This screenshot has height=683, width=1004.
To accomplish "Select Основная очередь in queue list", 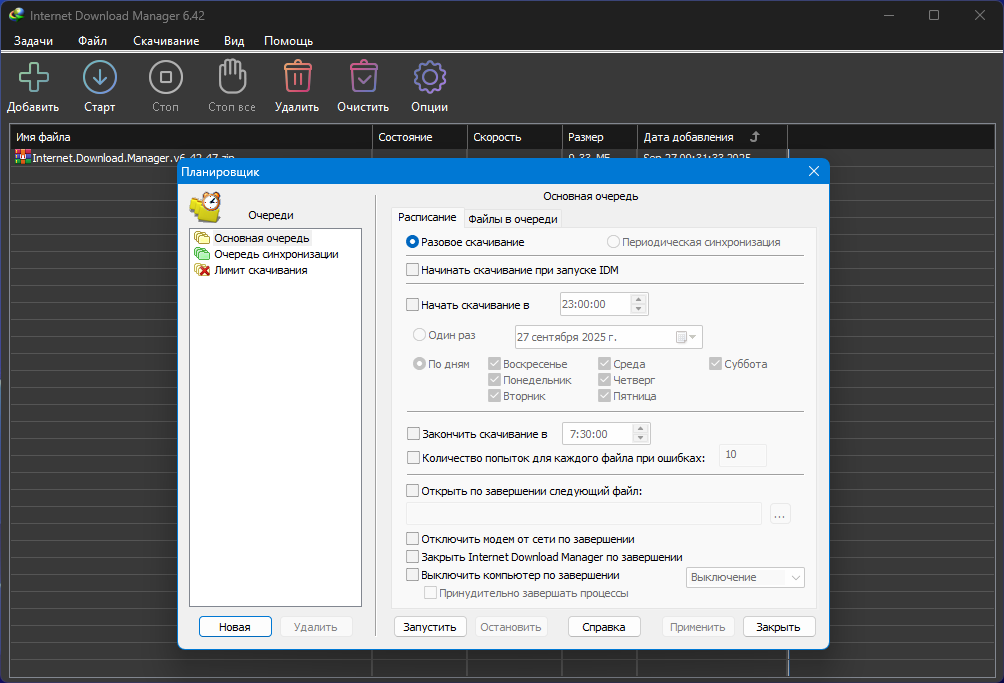I will [261, 238].
